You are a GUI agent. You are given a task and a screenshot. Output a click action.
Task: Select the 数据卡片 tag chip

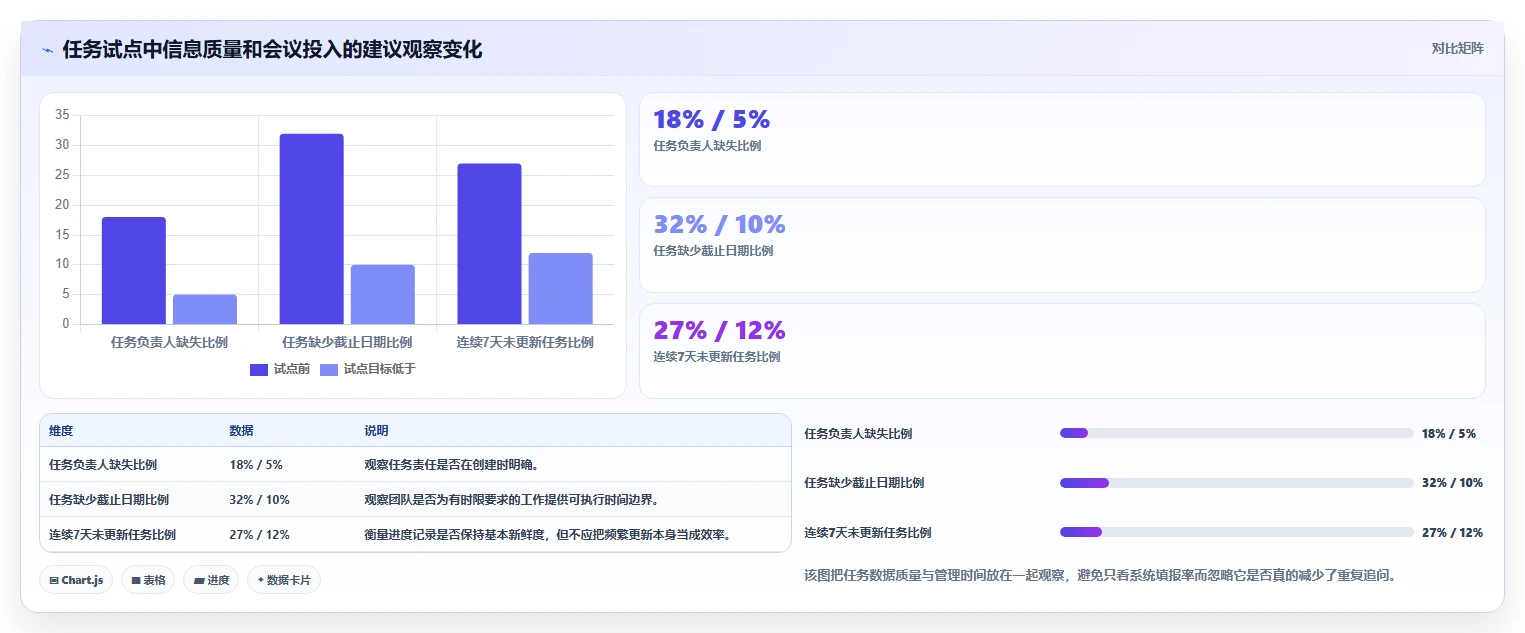(284, 580)
